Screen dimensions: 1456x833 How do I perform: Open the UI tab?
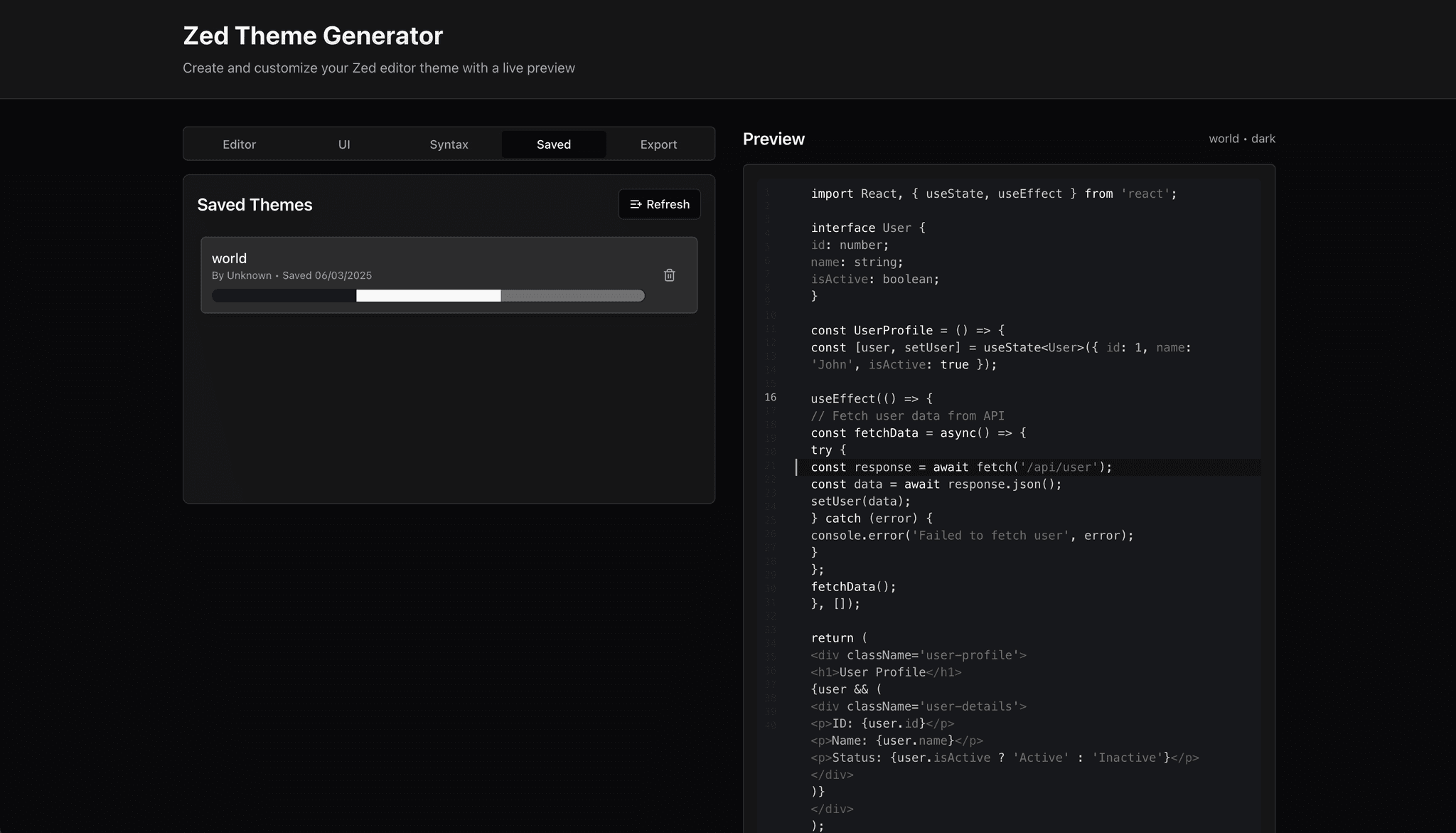tap(344, 144)
